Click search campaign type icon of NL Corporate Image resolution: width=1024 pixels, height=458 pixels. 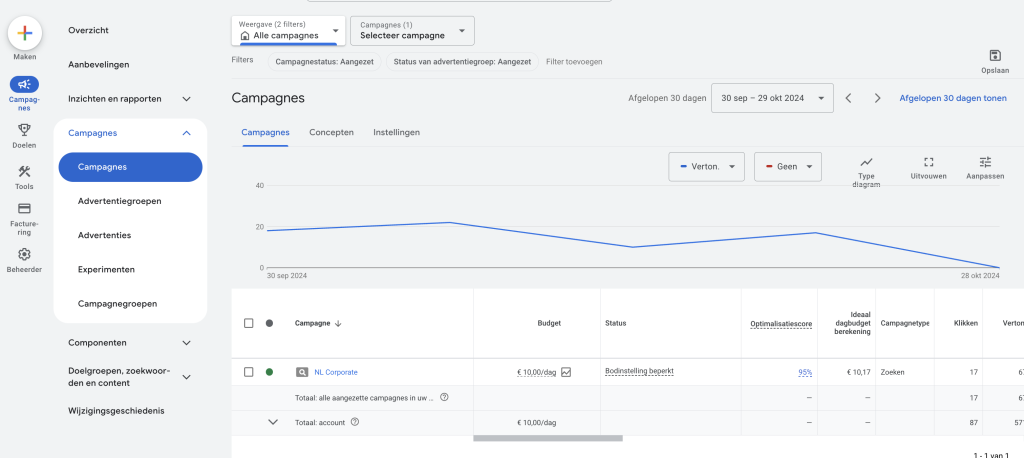tap(302, 372)
